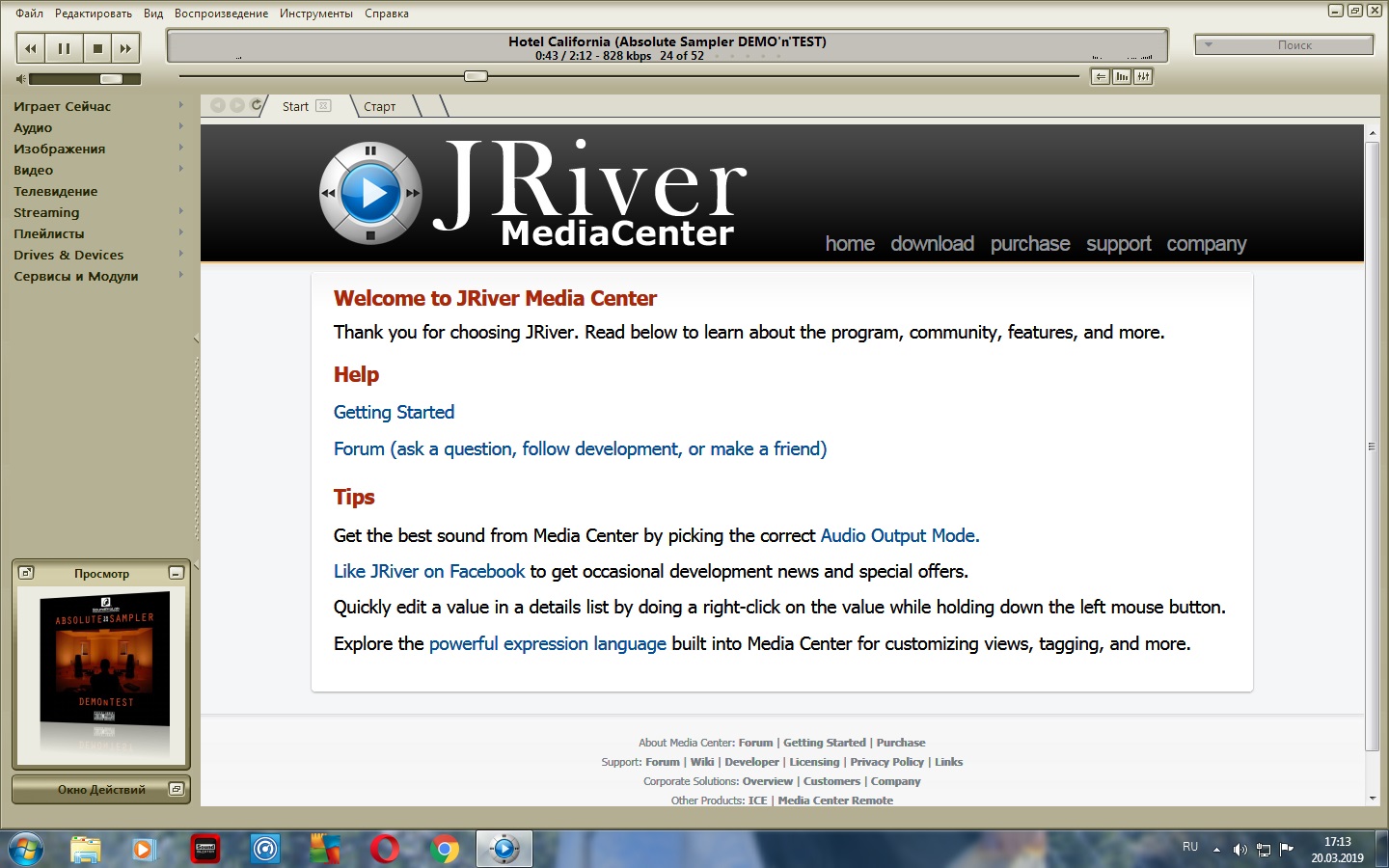Select Играет Сейчас in the sidebar
Screen dimensions: 1389x868
[63, 106]
